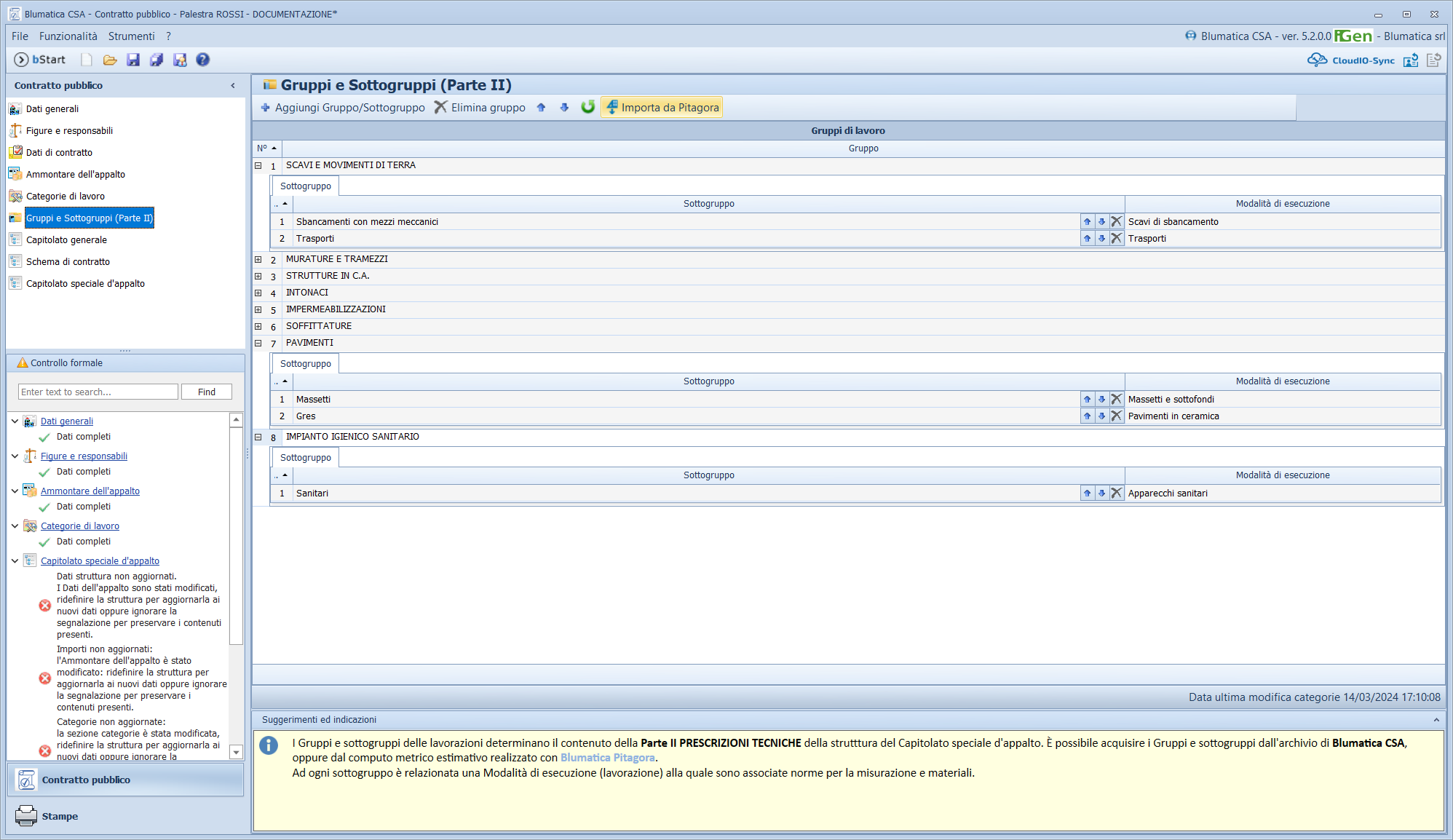This screenshot has height=840, width=1453.
Task: Click the icon right of CloudIO-Sync
Action: click(x=1411, y=60)
